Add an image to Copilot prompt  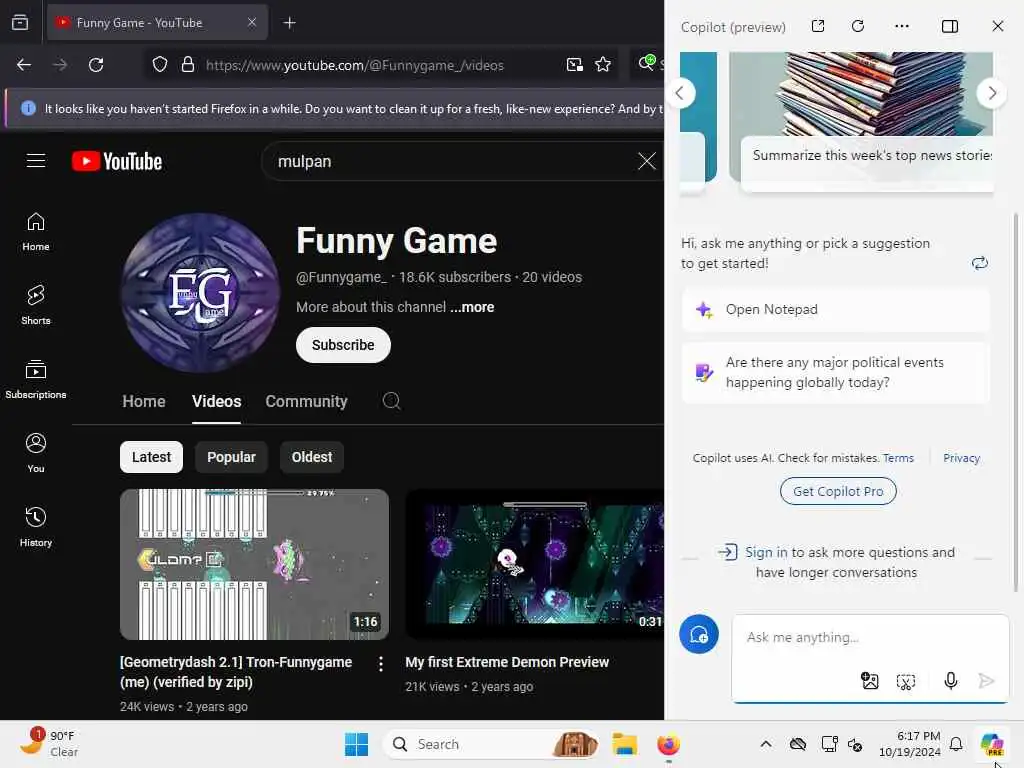tap(870, 681)
